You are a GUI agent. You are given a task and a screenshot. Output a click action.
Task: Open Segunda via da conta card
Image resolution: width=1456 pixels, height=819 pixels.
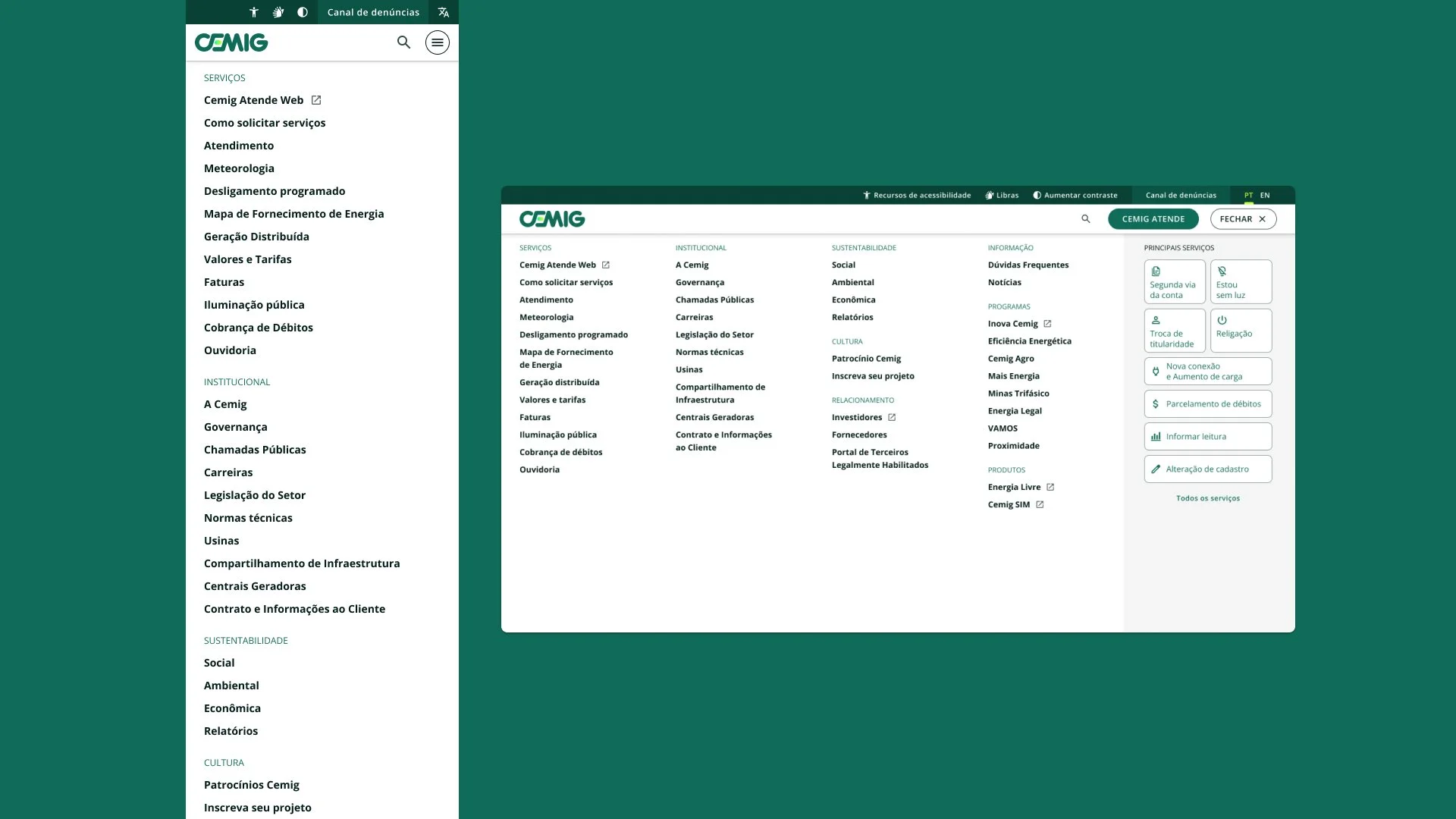(x=1174, y=282)
